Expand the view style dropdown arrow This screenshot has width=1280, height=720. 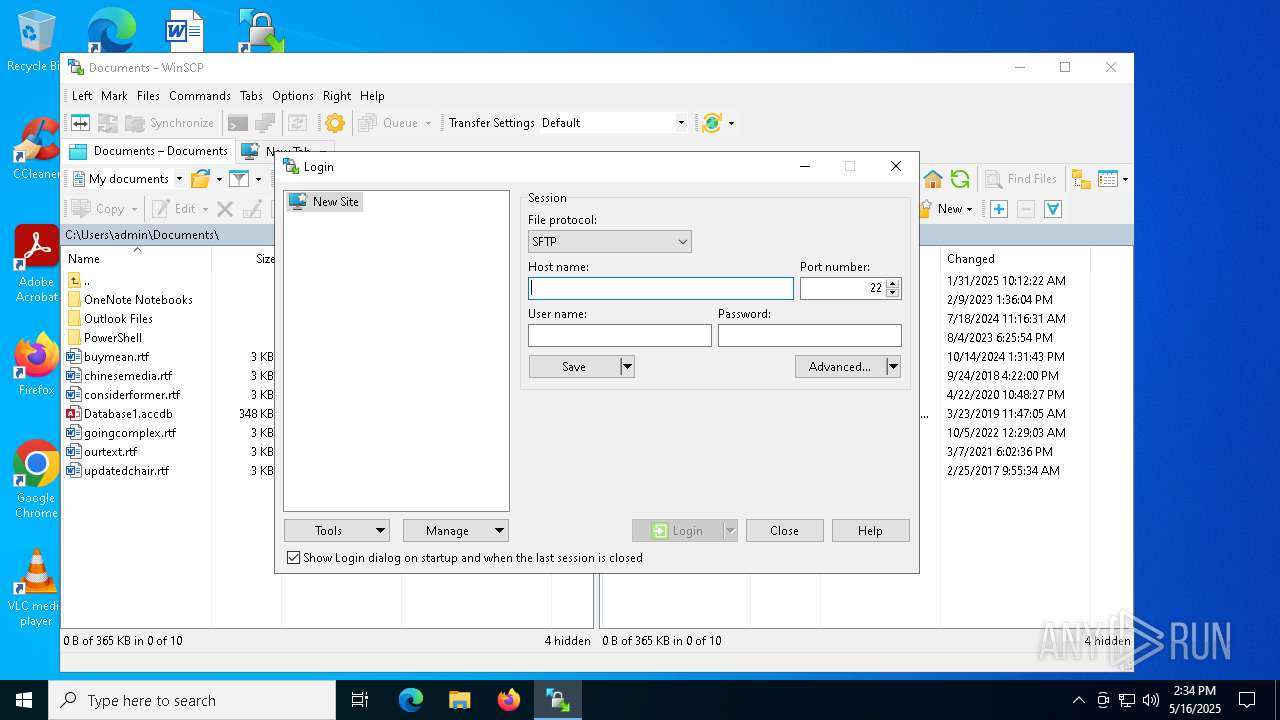click(x=1125, y=179)
